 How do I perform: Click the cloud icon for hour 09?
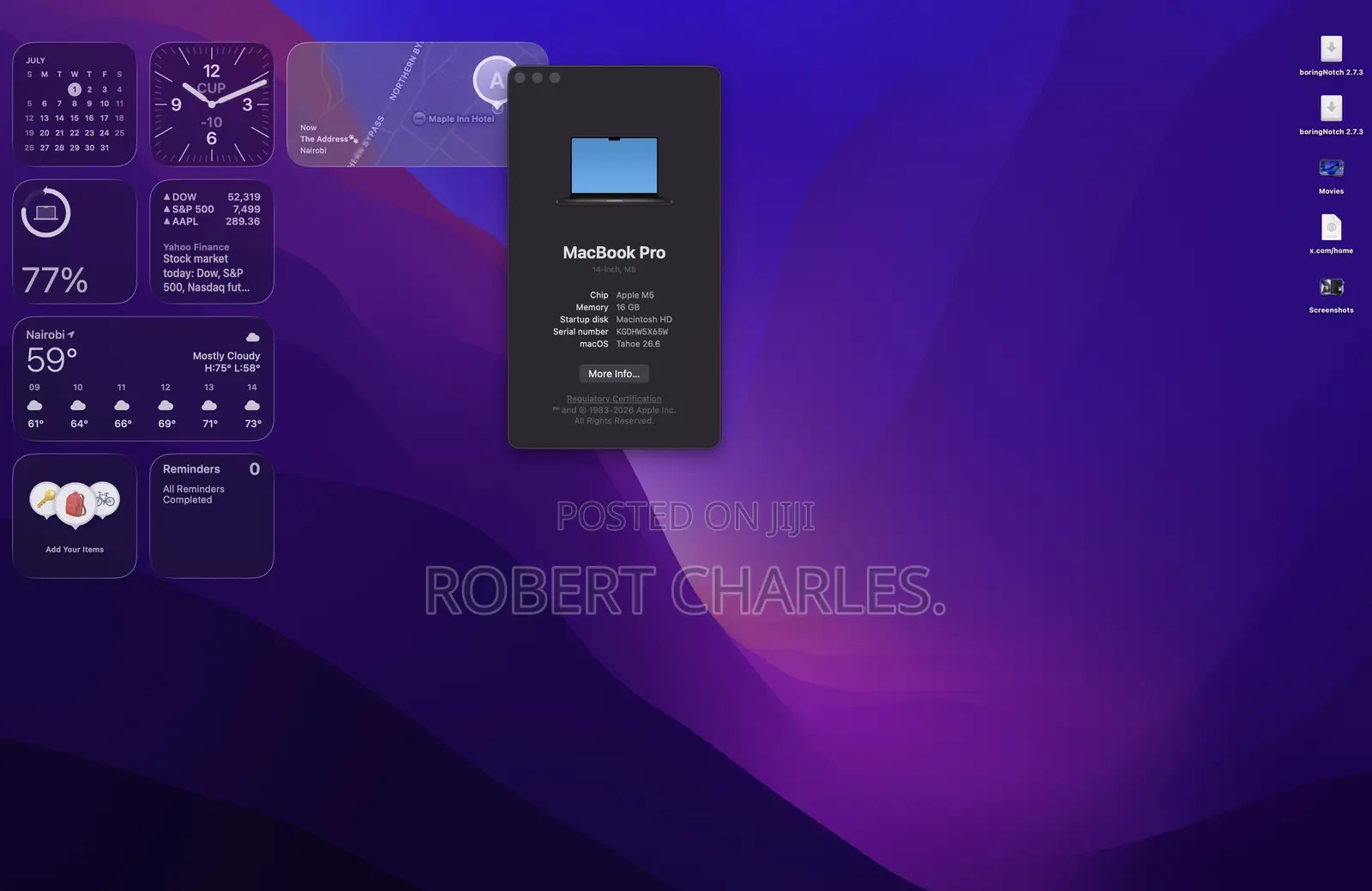[35, 406]
